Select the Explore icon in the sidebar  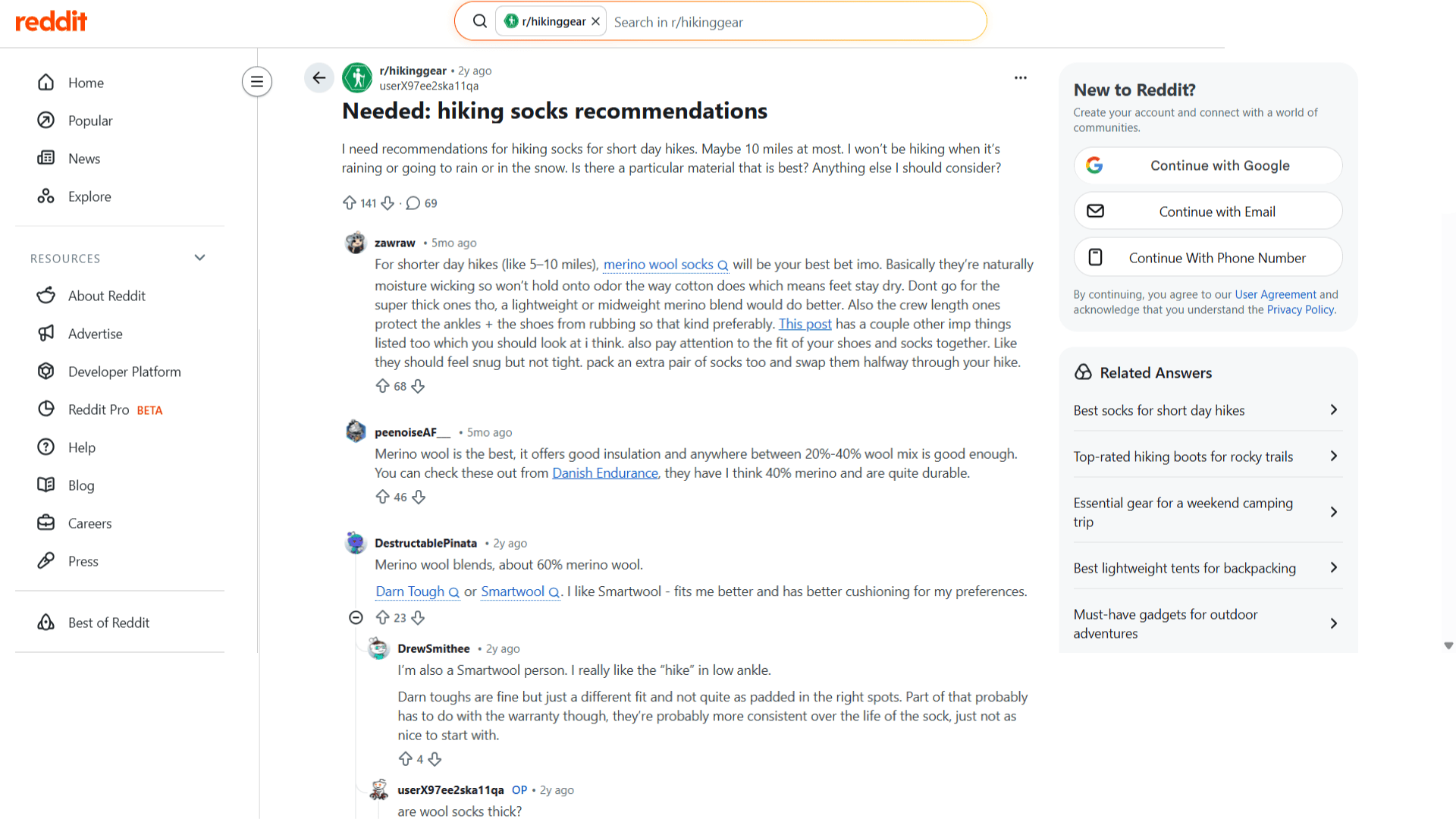[46, 196]
